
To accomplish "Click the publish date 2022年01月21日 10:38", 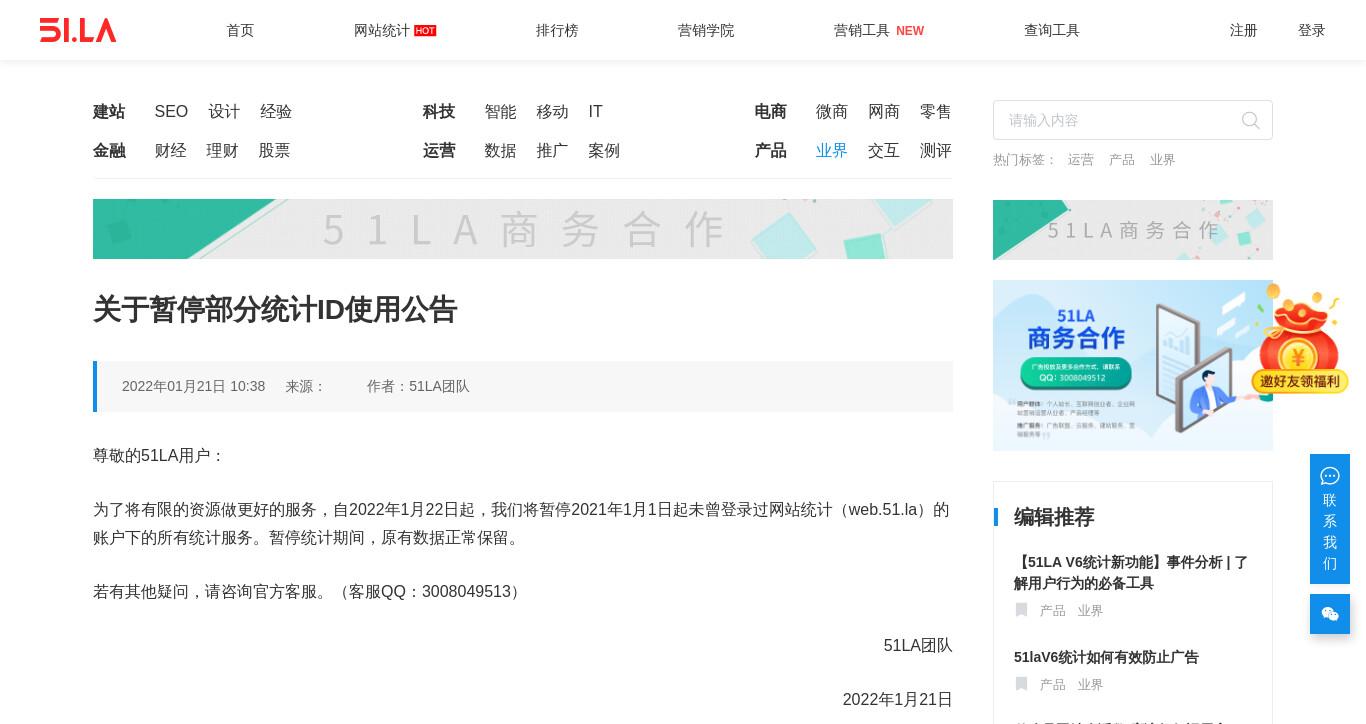I will coord(193,386).
